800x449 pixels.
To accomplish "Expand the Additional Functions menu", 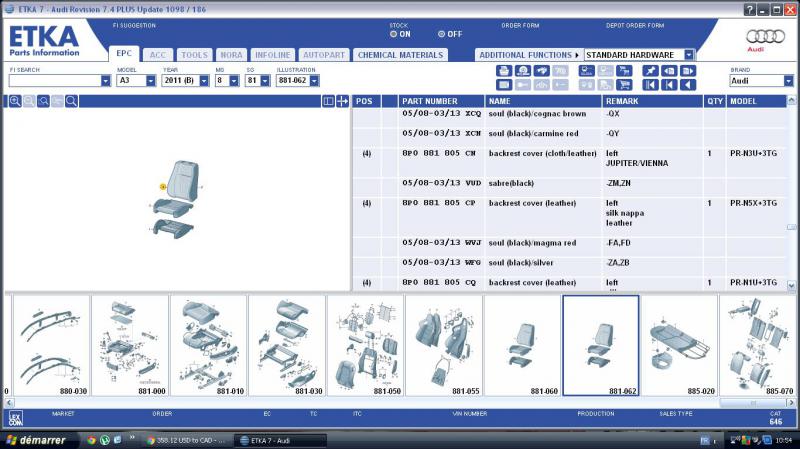I will pyautogui.click(x=529, y=55).
